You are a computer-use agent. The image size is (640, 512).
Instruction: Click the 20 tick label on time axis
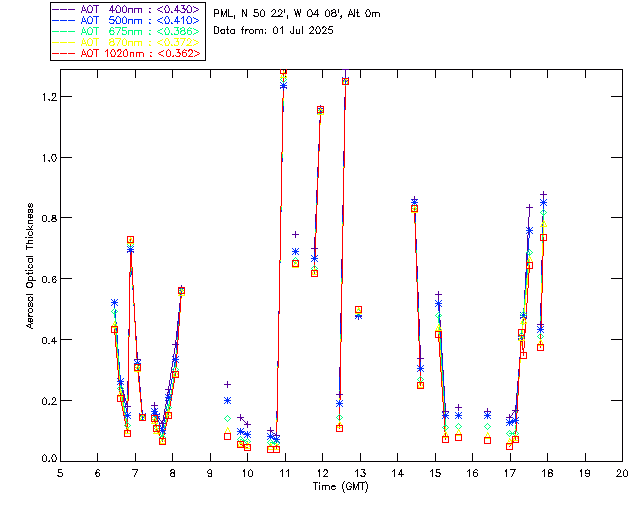point(622,472)
